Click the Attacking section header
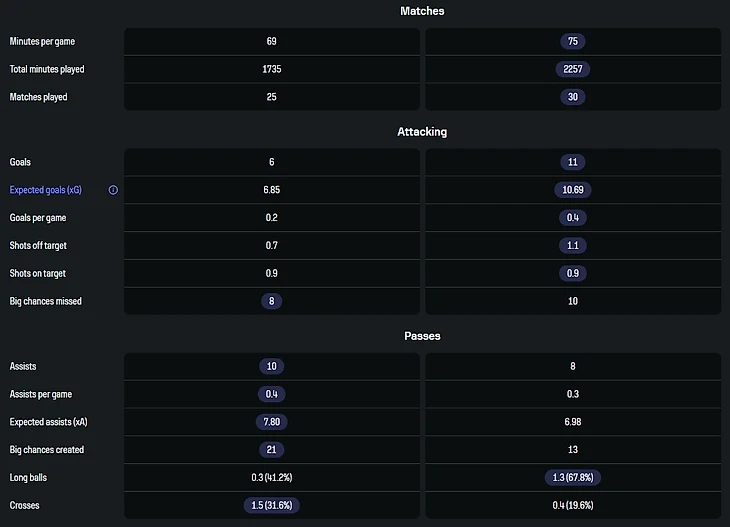The height and width of the screenshot is (527, 730). pos(422,132)
